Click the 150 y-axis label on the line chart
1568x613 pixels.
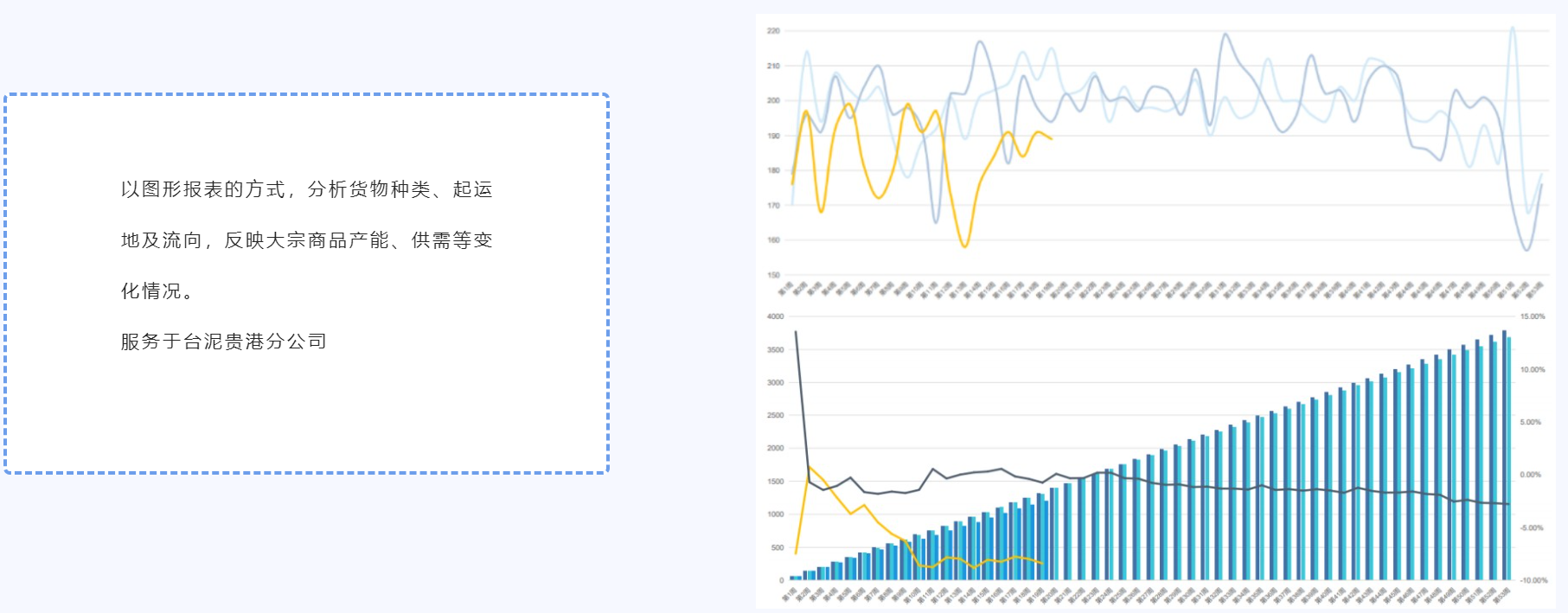pyautogui.click(x=773, y=275)
